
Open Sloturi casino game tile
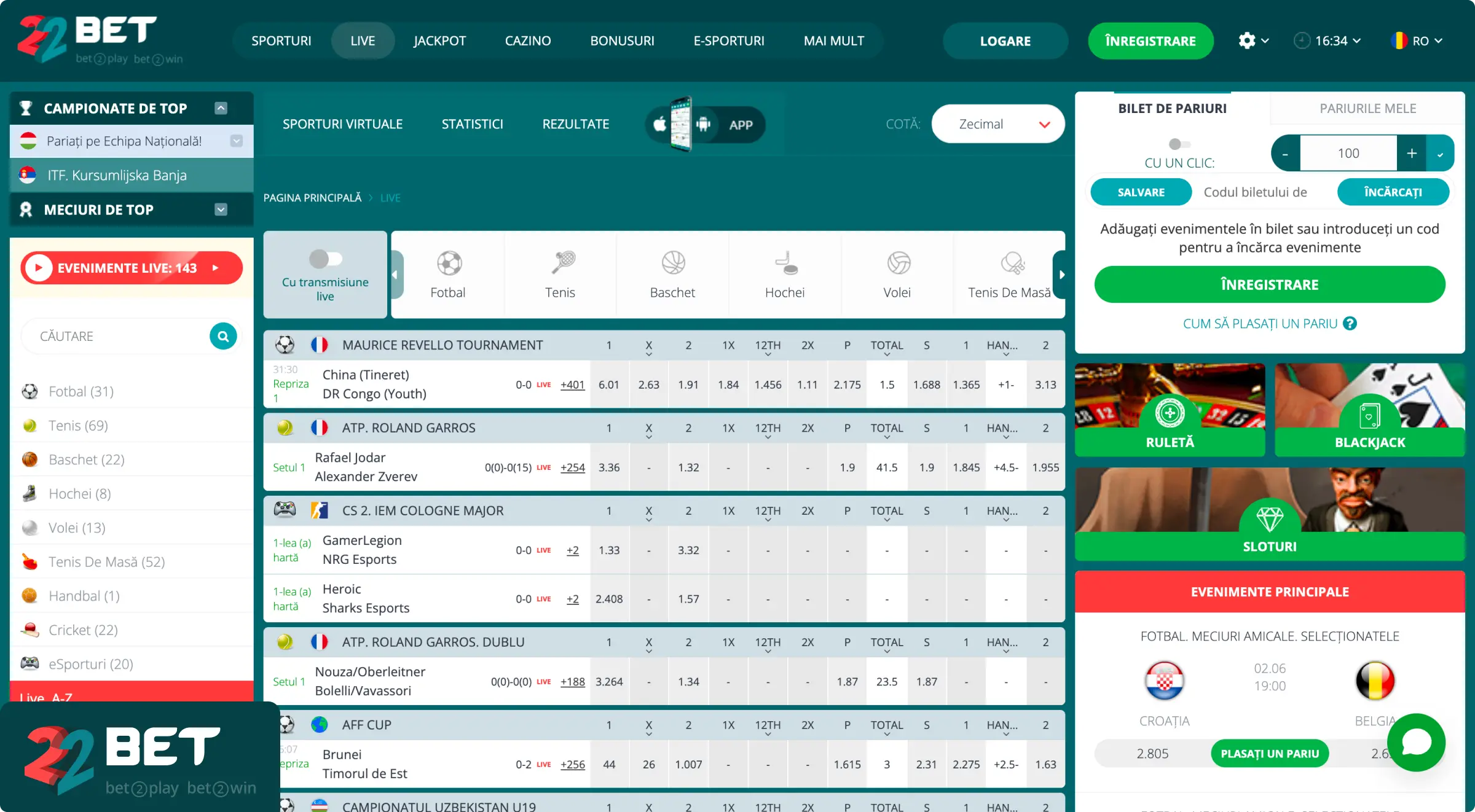tap(1270, 514)
